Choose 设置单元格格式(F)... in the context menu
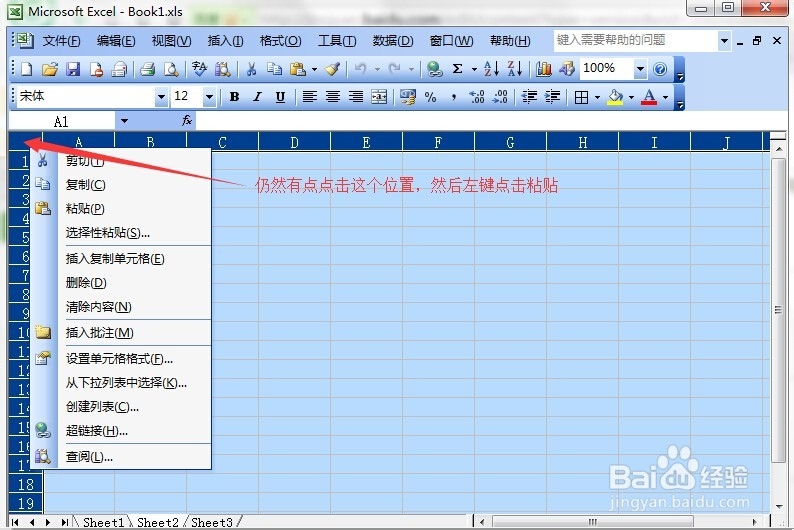794x530 pixels. [x=121, y=359]
